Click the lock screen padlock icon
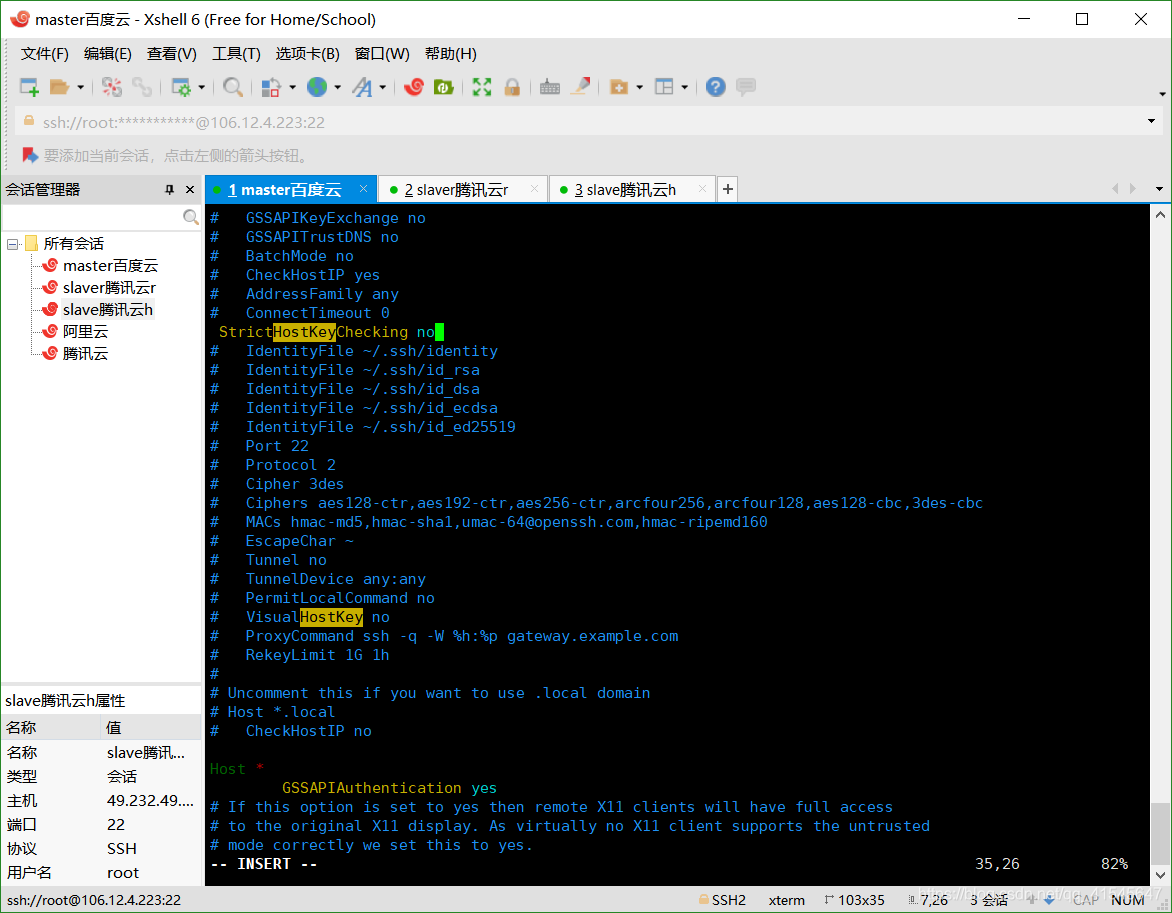 pos(512,87)
